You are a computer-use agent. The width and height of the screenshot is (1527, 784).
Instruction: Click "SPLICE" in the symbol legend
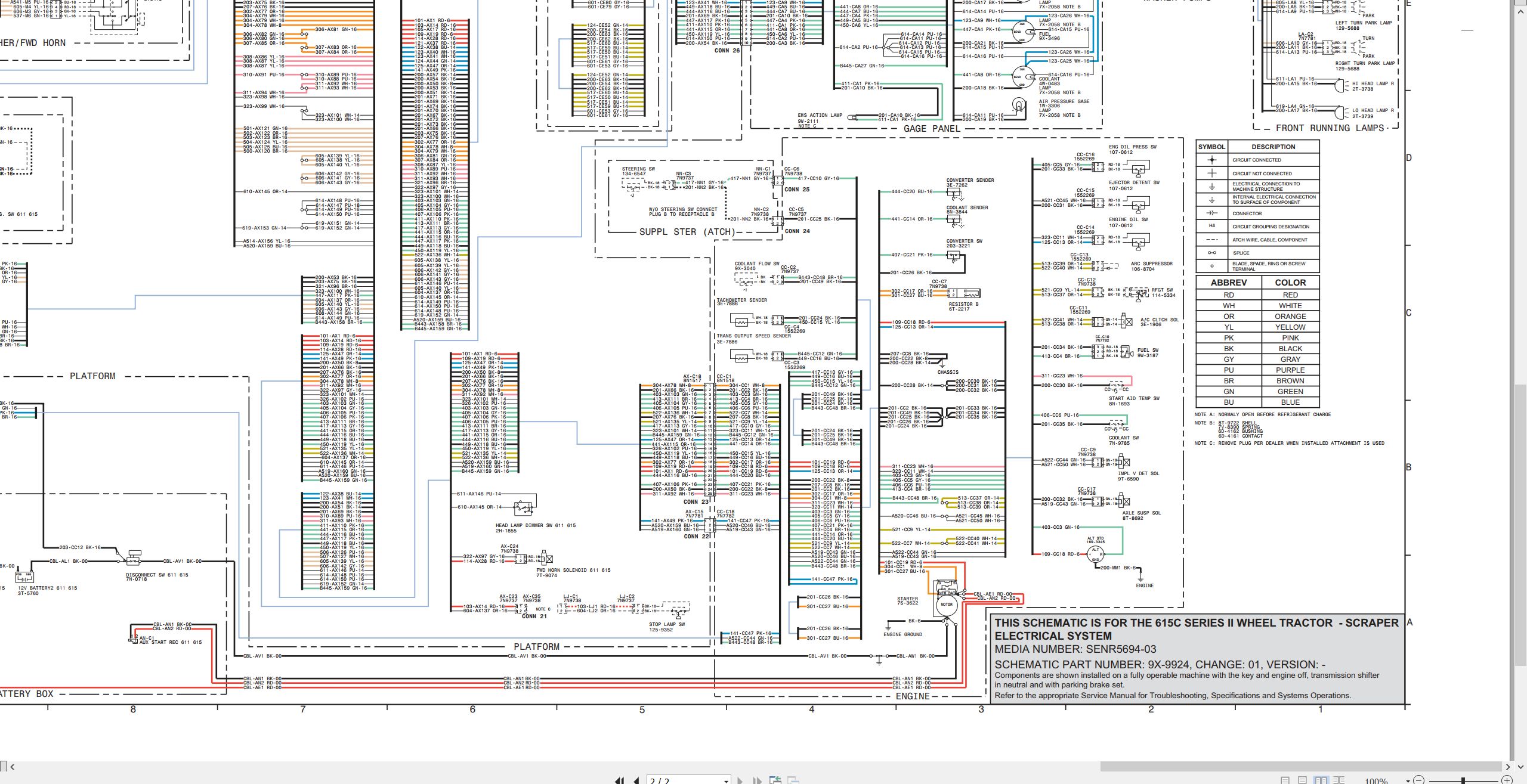[x=1241, y=253]
